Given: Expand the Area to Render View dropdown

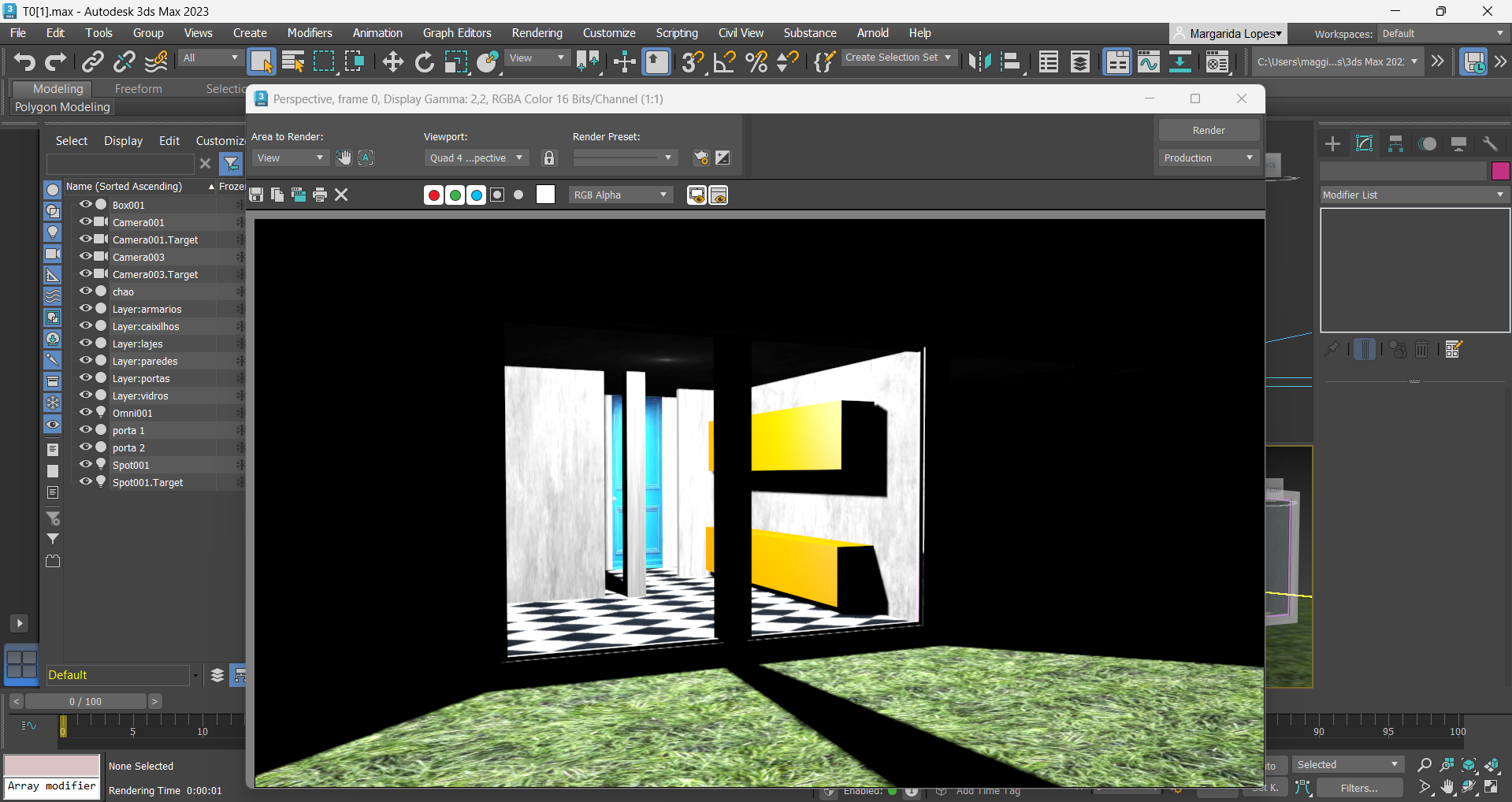Looking at the screenshot, I should pos(290,158).
